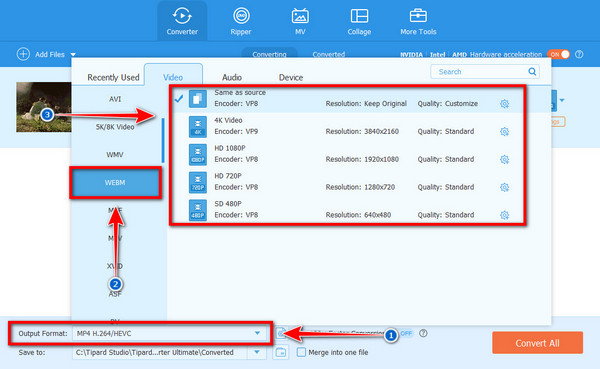The height and width of the screenshot is (369, 600).
Task: Open the Save to folder icon
Action: click(x=280, y=352)
